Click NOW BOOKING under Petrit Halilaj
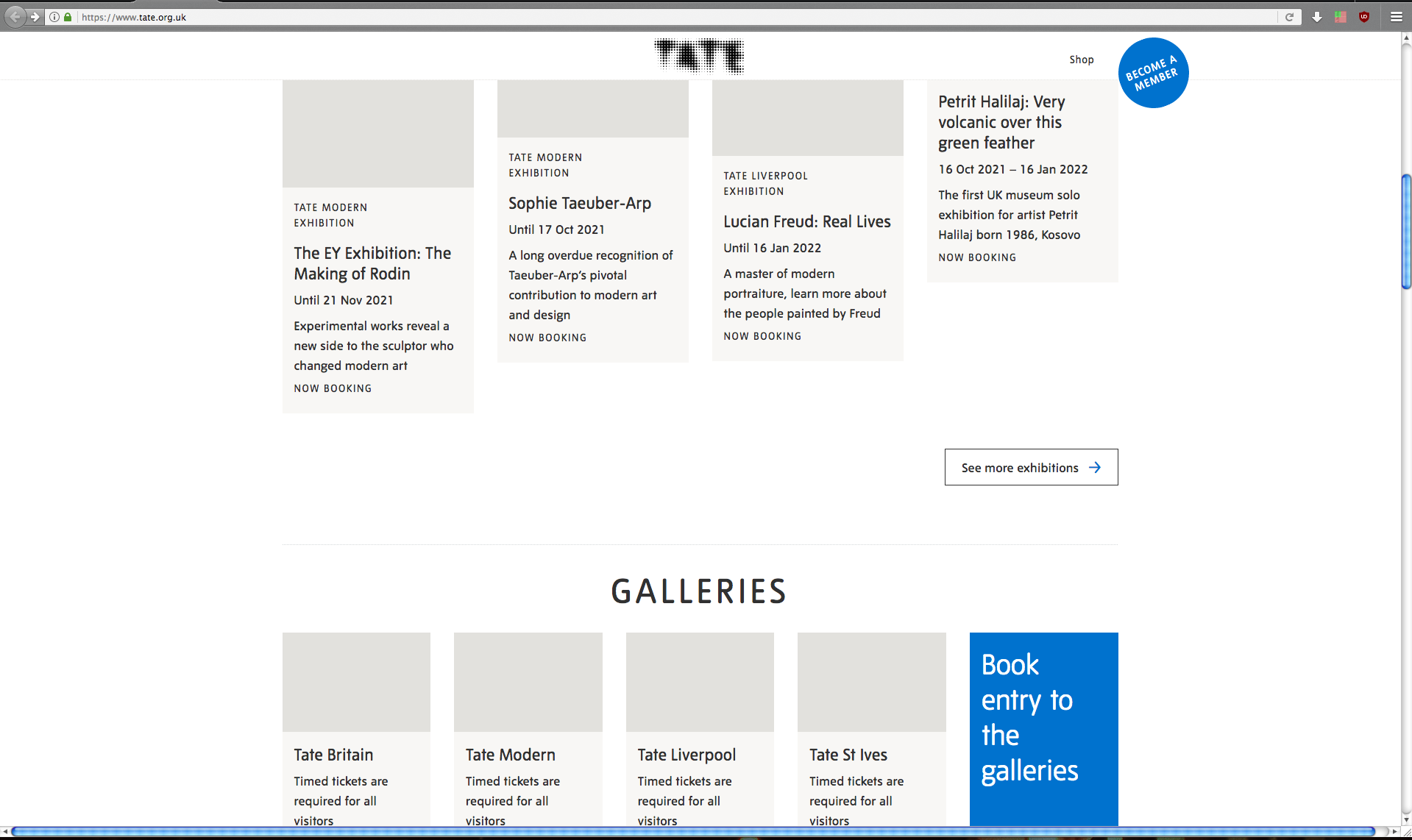This screenshot has width=1412, height=840. (x=977, y=257)
